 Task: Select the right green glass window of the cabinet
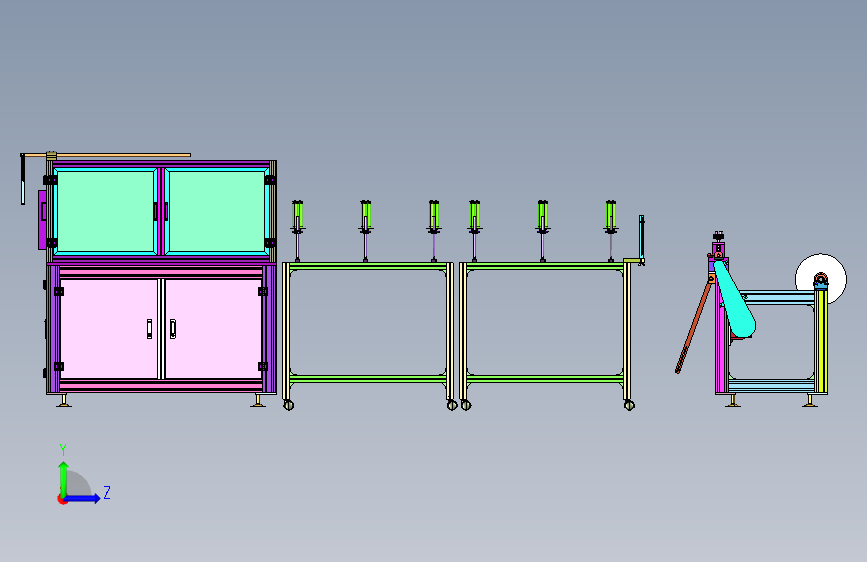pyautogui.click(x=217, y=212)
